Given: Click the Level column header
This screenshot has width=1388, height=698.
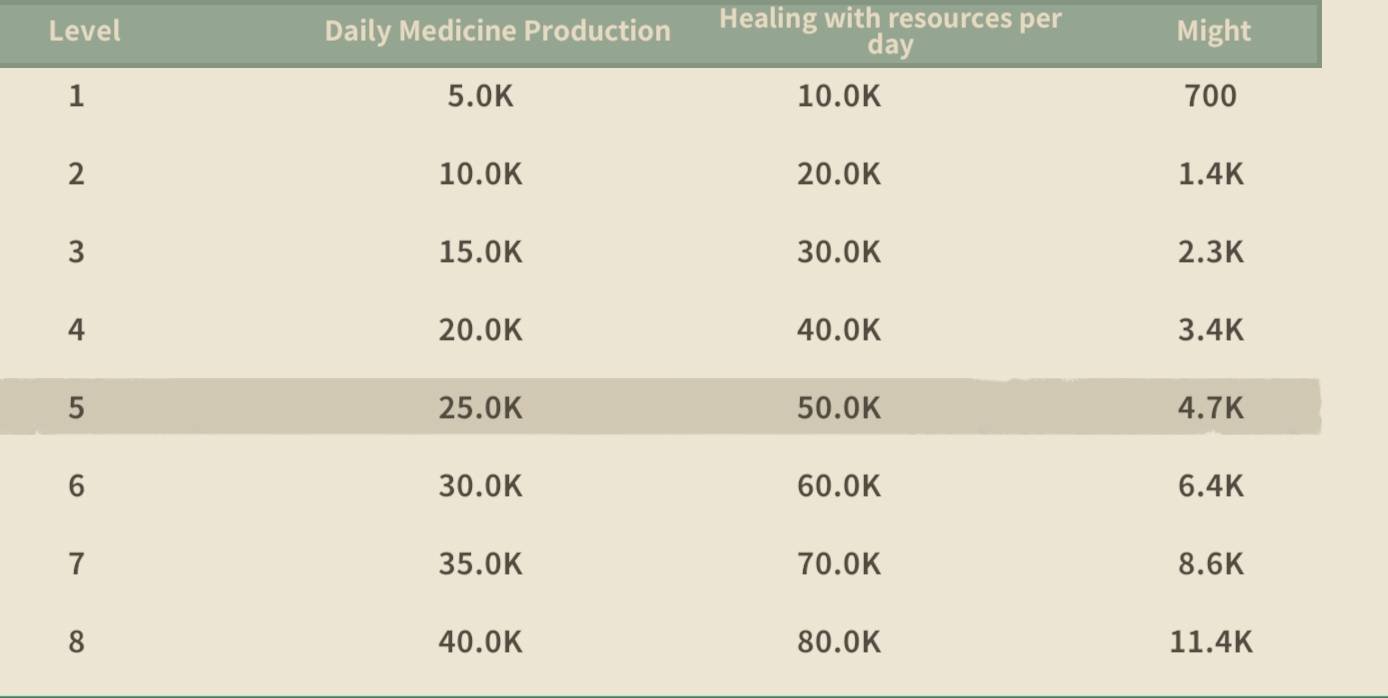Looking at the screenshot, I should click(84, 31).
